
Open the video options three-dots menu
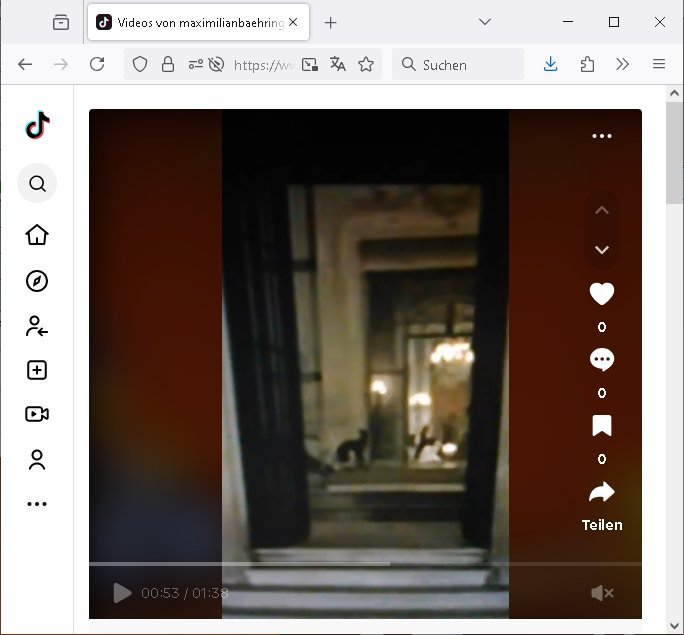(602, 136)
